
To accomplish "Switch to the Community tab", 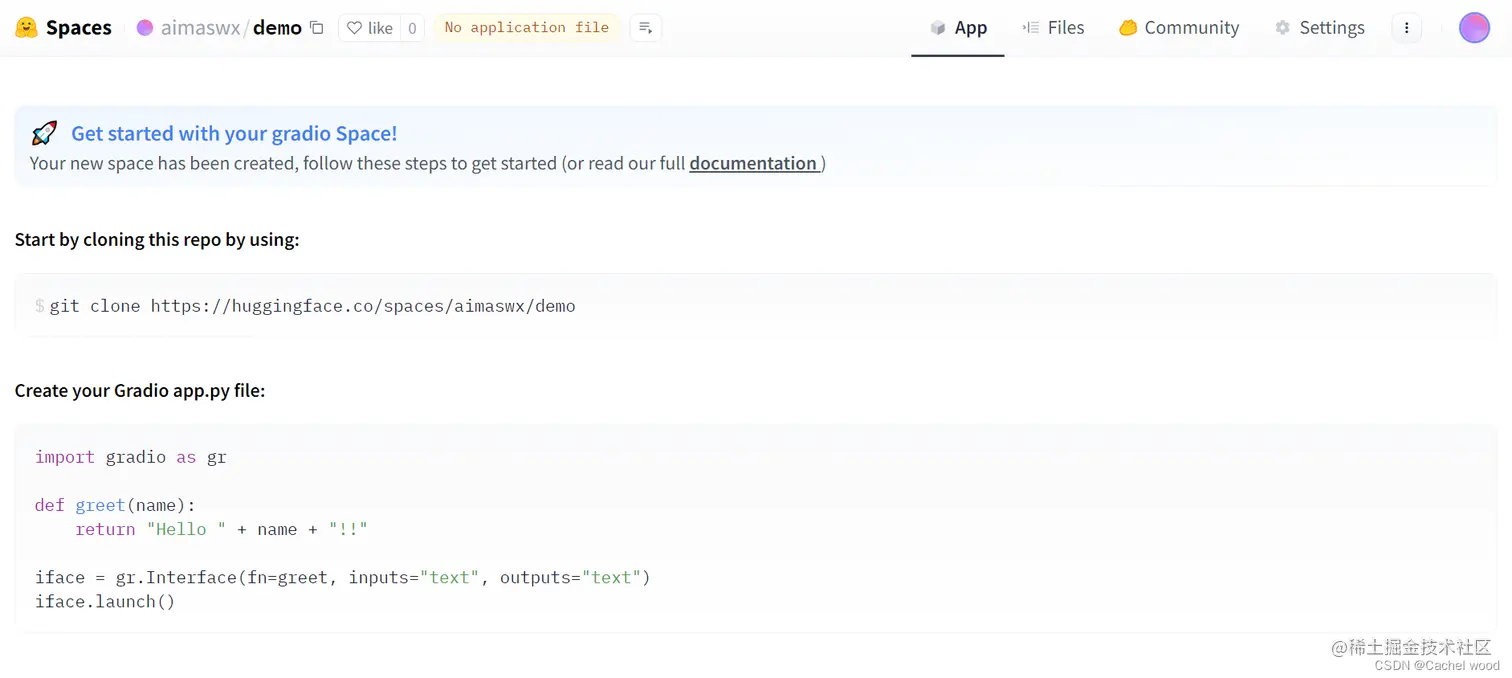I will [1179, 28].
